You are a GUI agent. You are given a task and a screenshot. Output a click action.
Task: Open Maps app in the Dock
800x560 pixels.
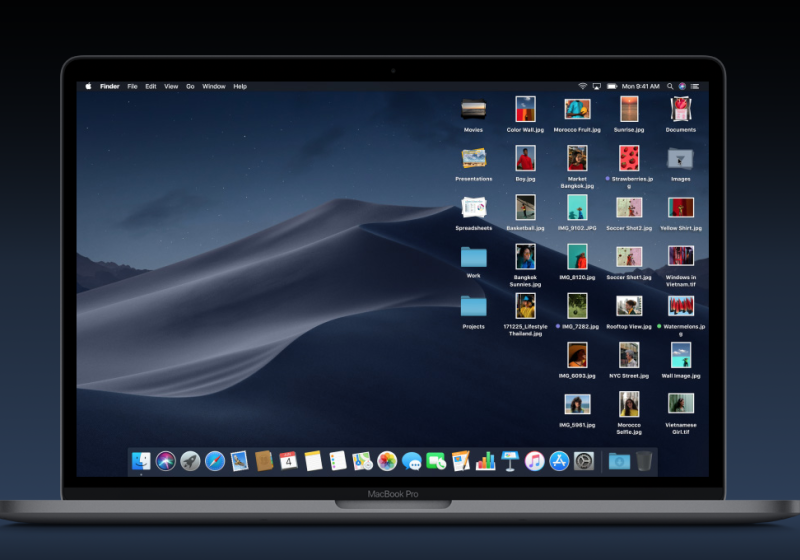pos(362,461)
